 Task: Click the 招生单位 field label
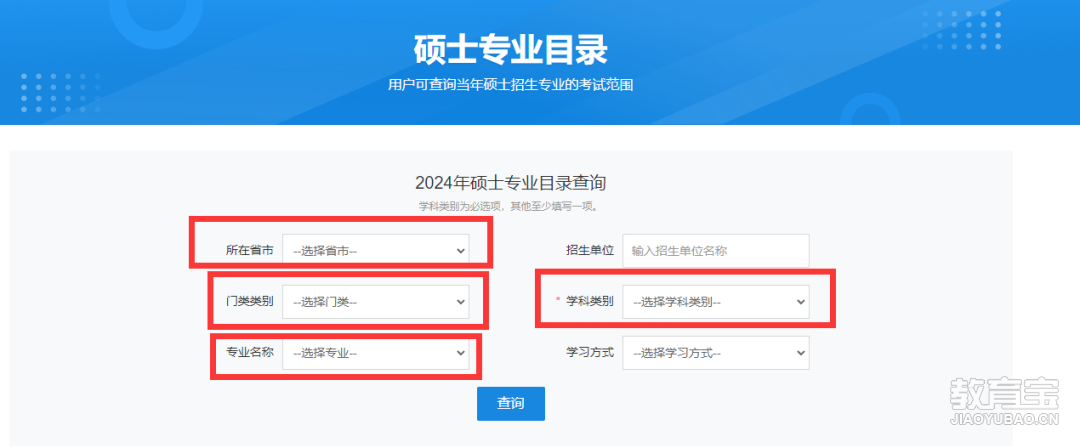[x=590, y=251]
